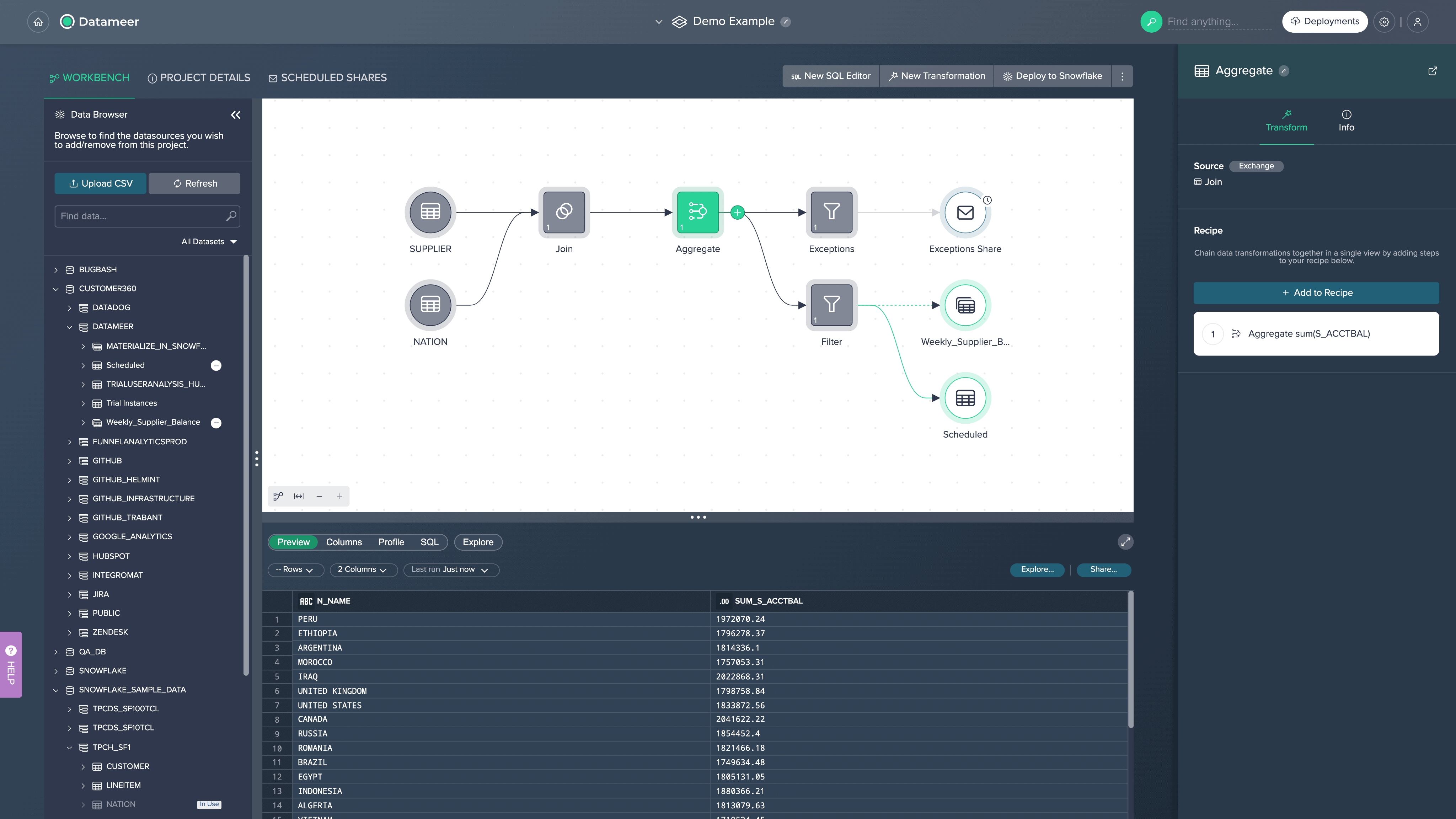Remove Scheduled dataset with minus toggle
The image size is (1456, 819).
coord(216,366)
